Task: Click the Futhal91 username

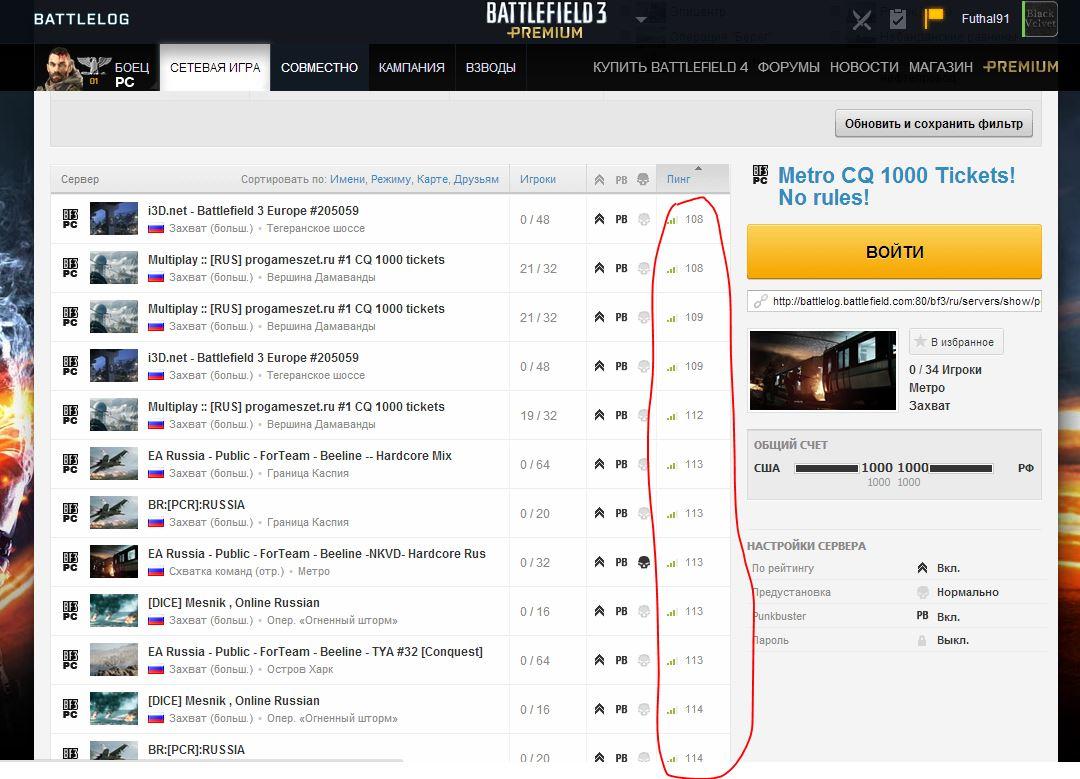Action: tap(985, 19)
